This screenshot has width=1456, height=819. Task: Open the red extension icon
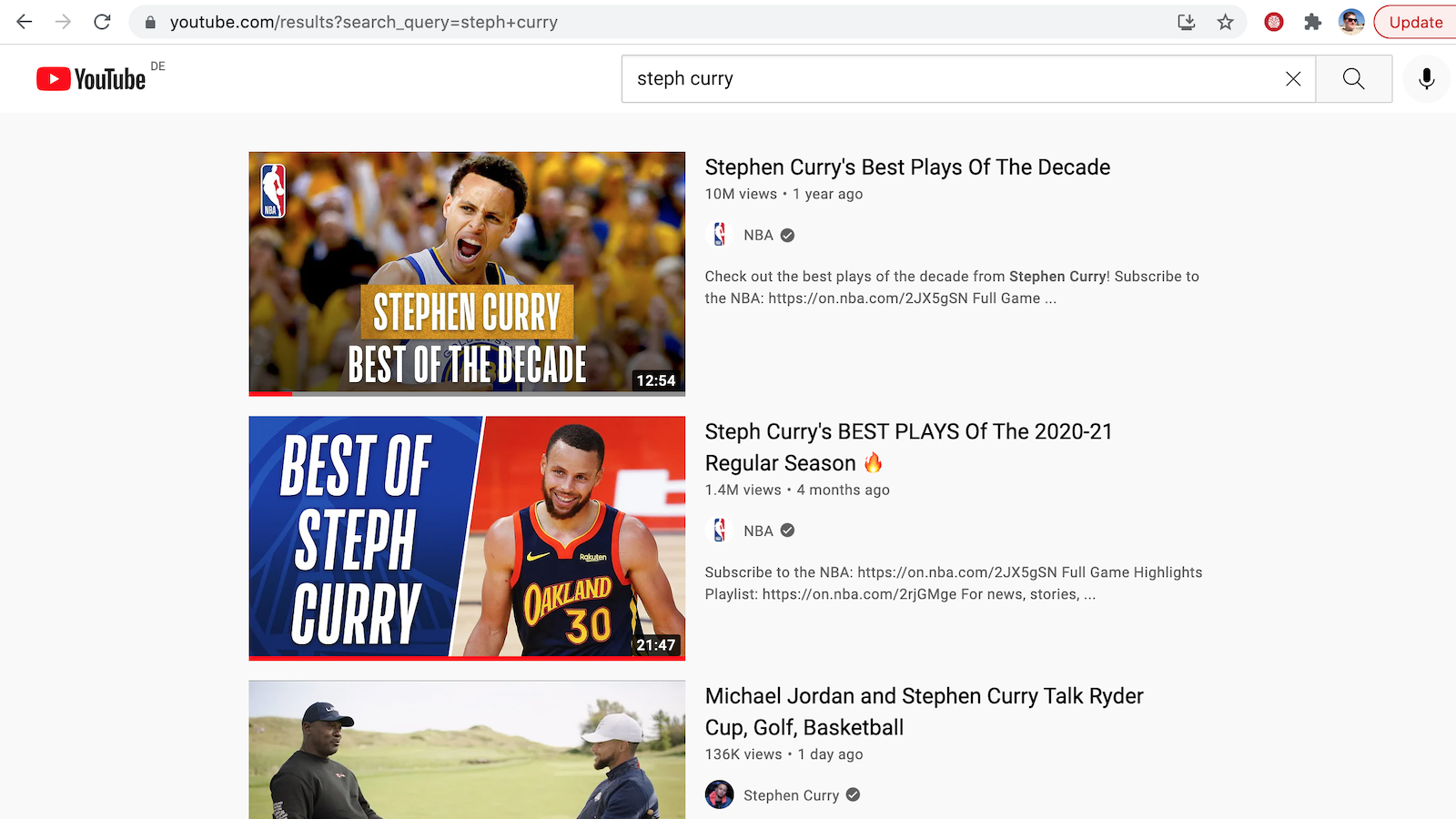pyautogui.click(x=1274, y=23)
